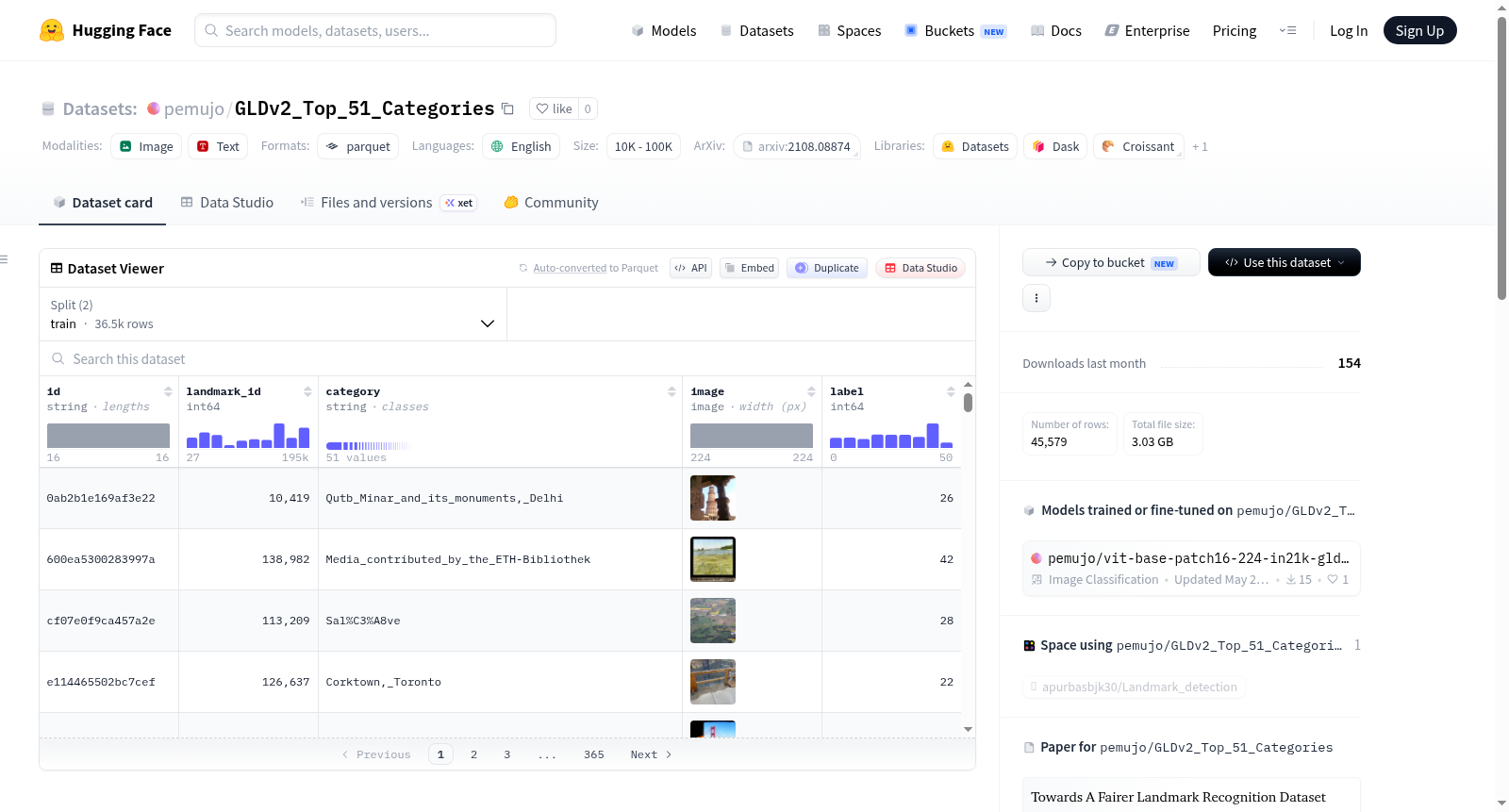Open the Use this dataset dropdown
This screenshot has height=812, width=1509.
[1285, 262]
